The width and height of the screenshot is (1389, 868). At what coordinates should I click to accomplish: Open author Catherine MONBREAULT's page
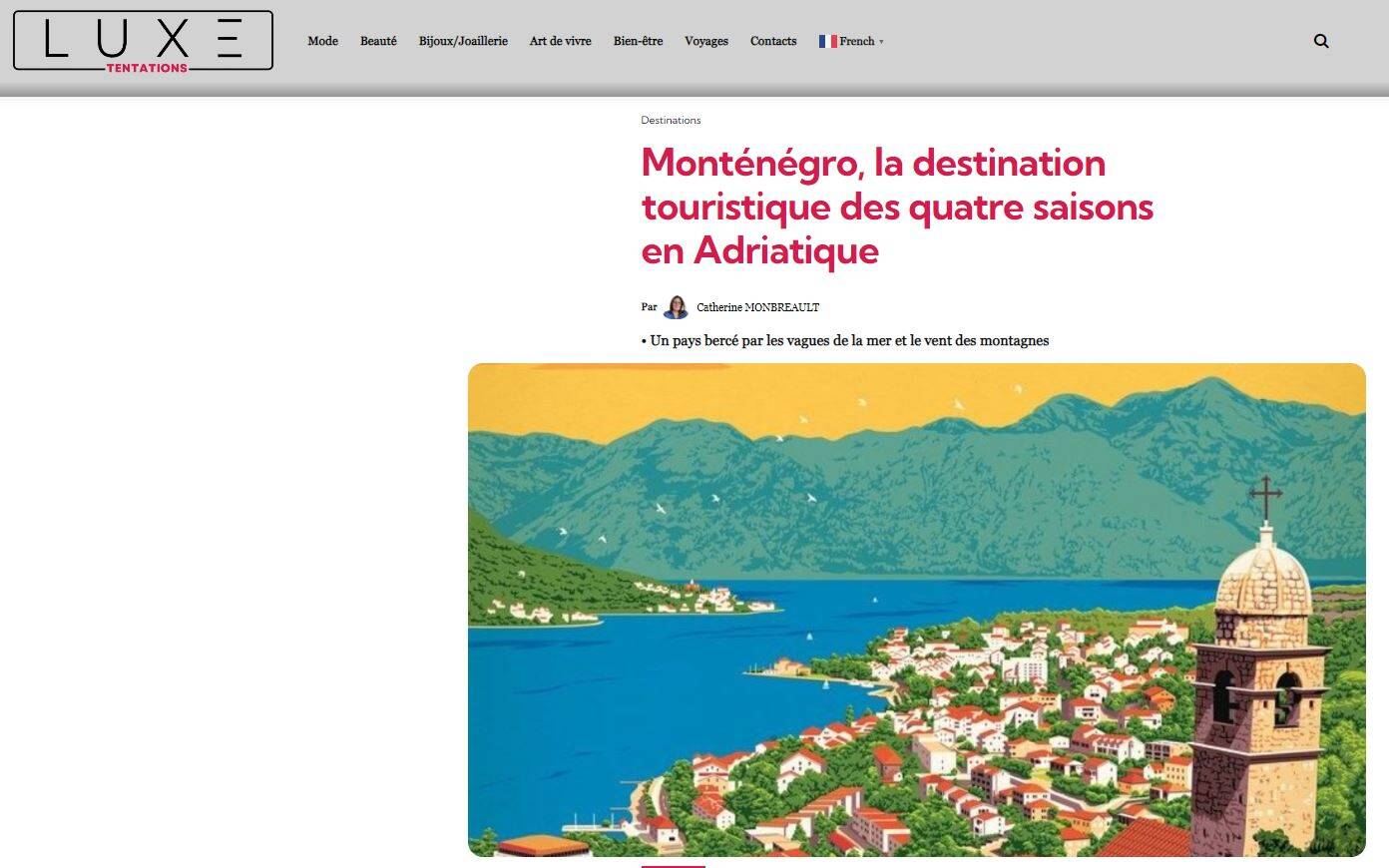757,307
